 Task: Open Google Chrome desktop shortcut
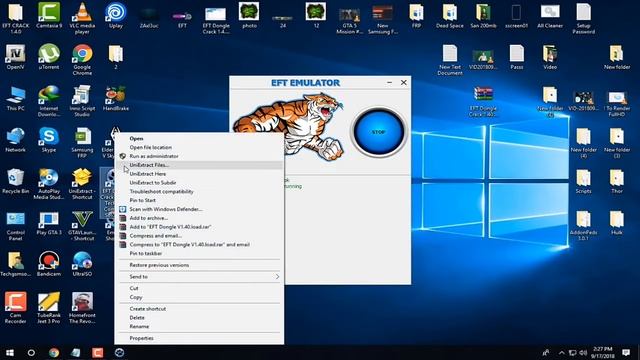click(82, 60)
